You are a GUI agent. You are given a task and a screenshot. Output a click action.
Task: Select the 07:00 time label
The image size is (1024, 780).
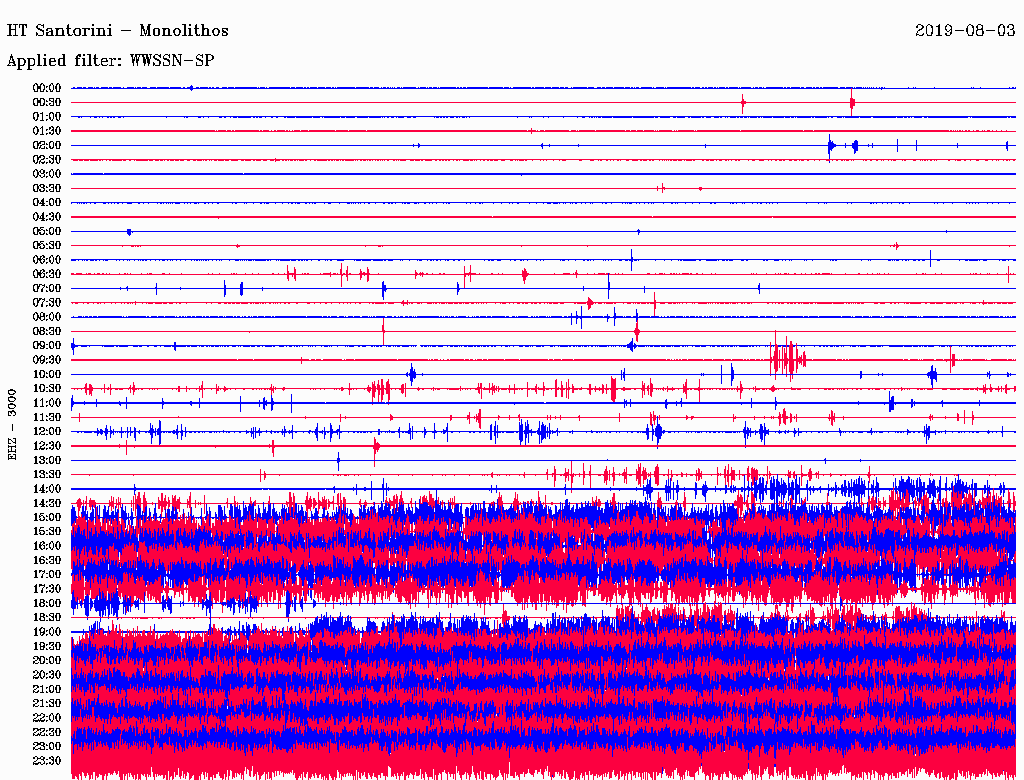(x=47, y=289)
